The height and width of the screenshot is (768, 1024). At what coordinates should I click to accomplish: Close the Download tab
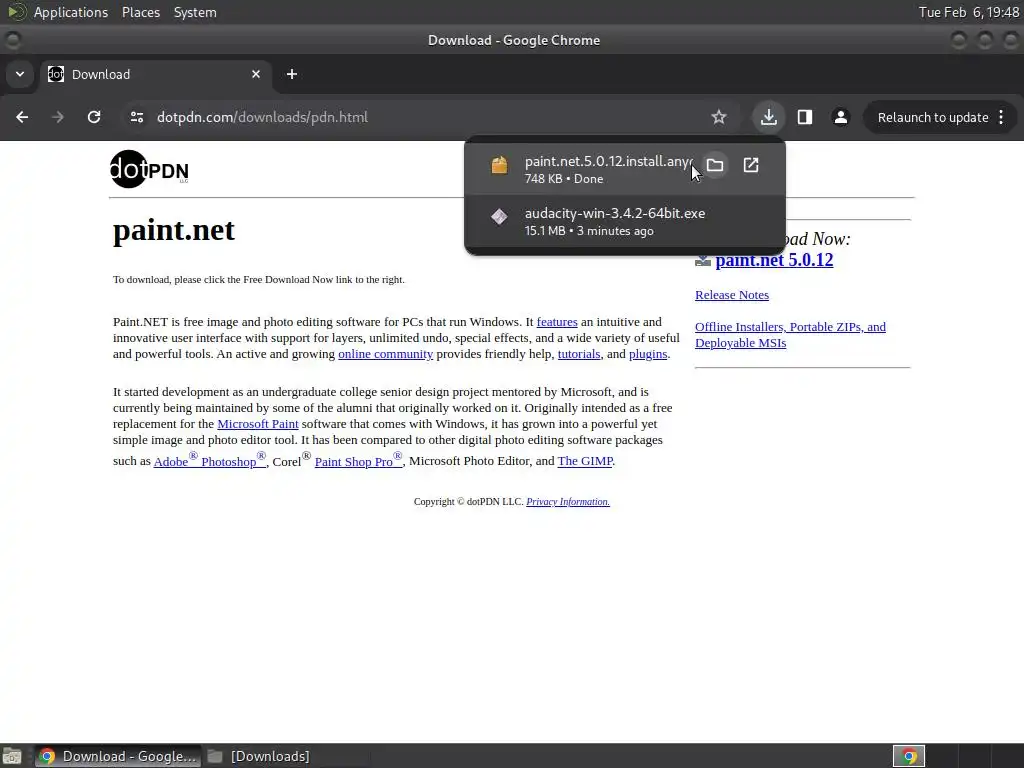tap(256, 74)
